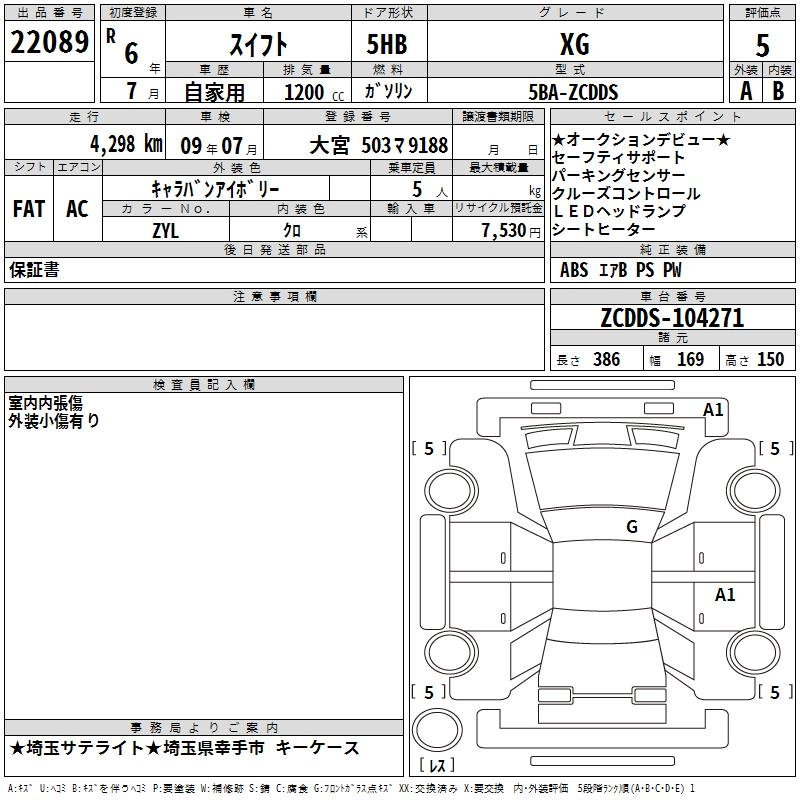Click the G mark on the windshield
800x800 pixels.
coord(632,526)
